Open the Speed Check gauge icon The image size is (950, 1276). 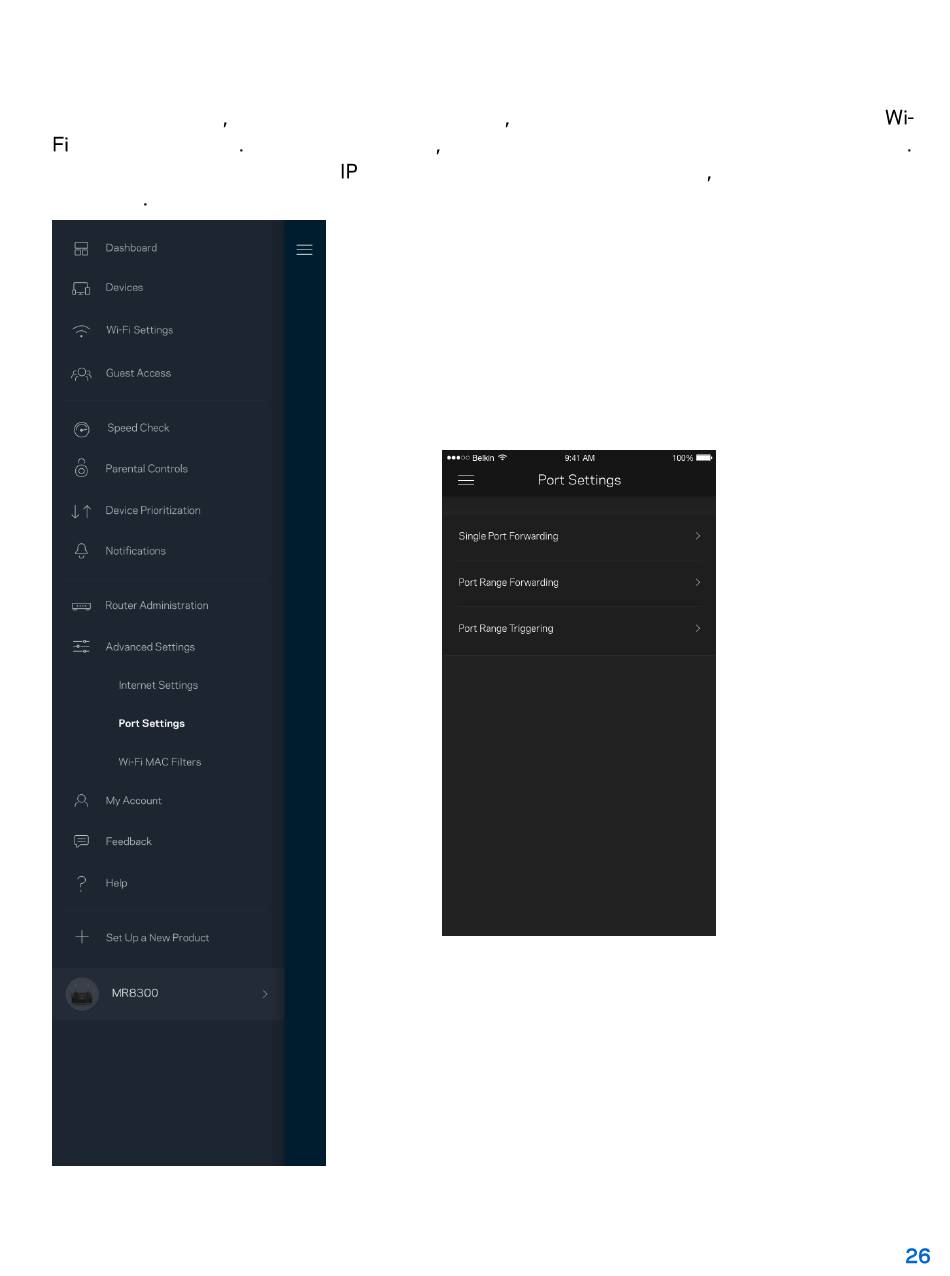[82, 429]
